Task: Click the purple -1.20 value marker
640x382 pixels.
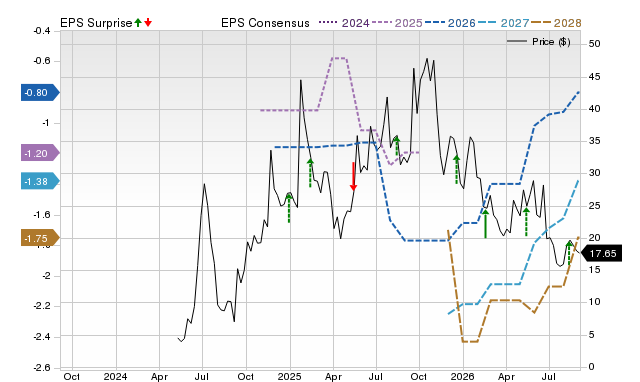Action: pyautogui.click(x=40, y=153)
